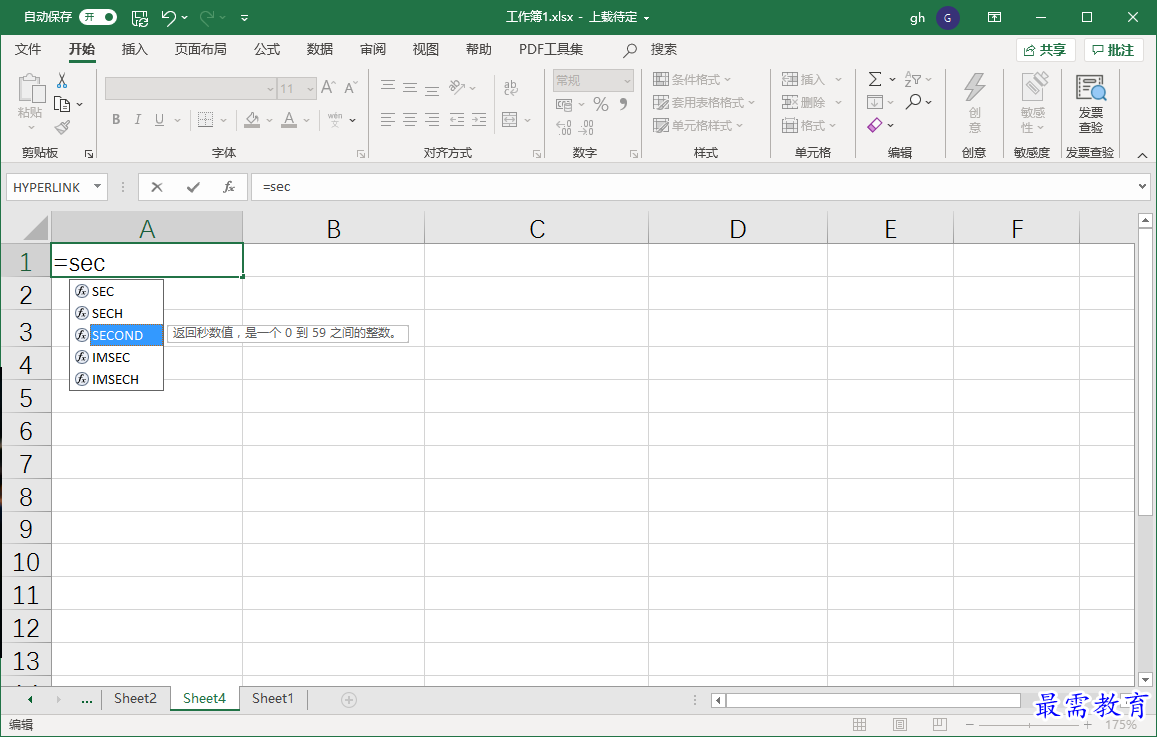Open Quick Access Toolbar customize arrow

[244, 18]
